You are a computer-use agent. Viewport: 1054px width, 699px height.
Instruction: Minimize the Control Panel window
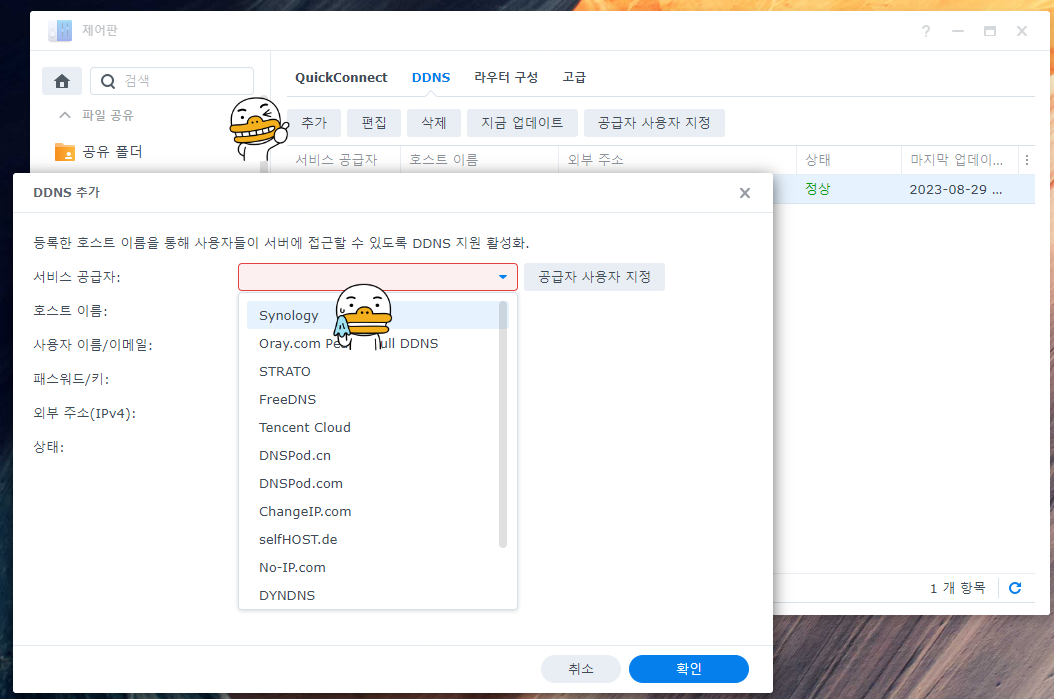pyautogui.click(x=958, y=31)
